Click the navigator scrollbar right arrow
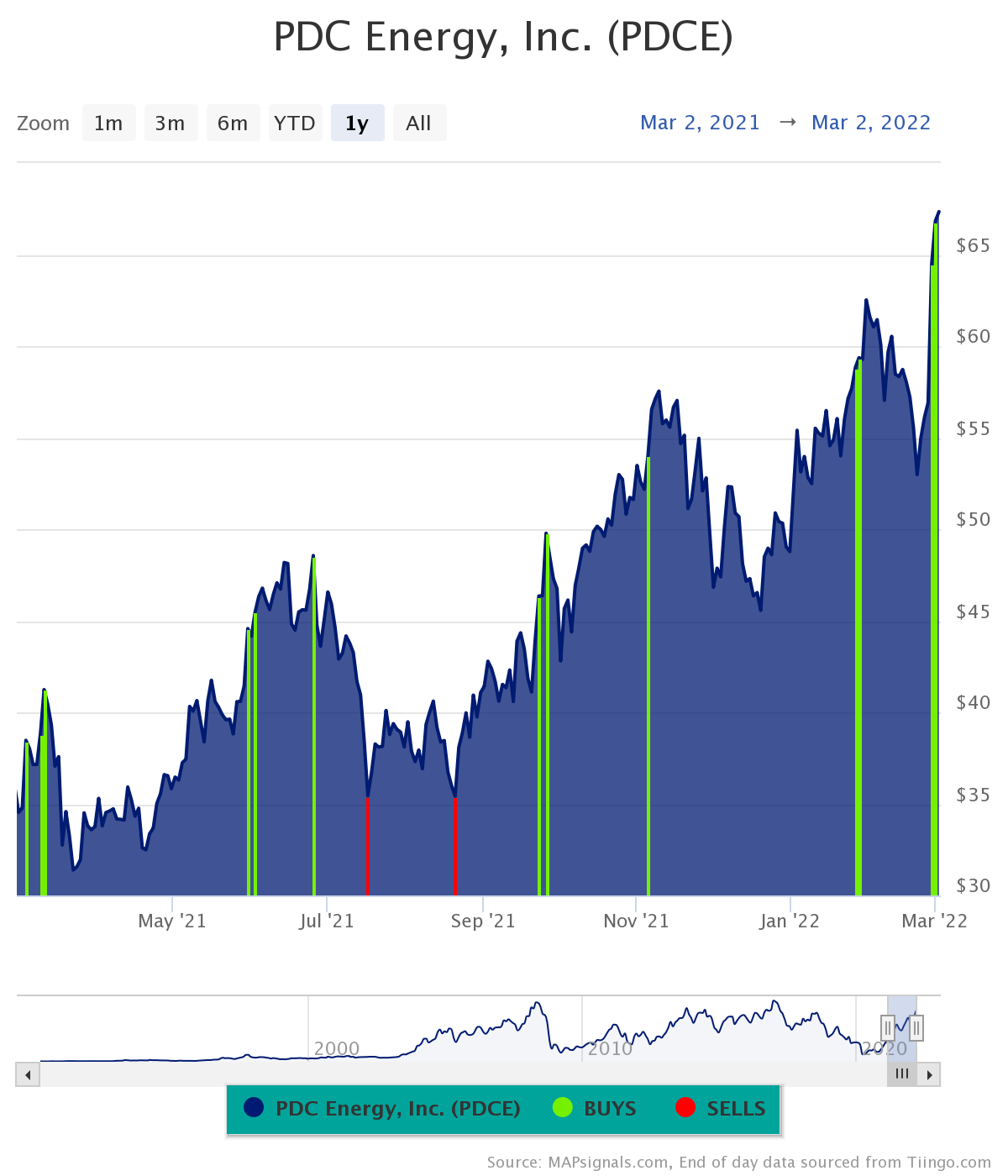The image size is (1008, 1176). [929, 1074]
